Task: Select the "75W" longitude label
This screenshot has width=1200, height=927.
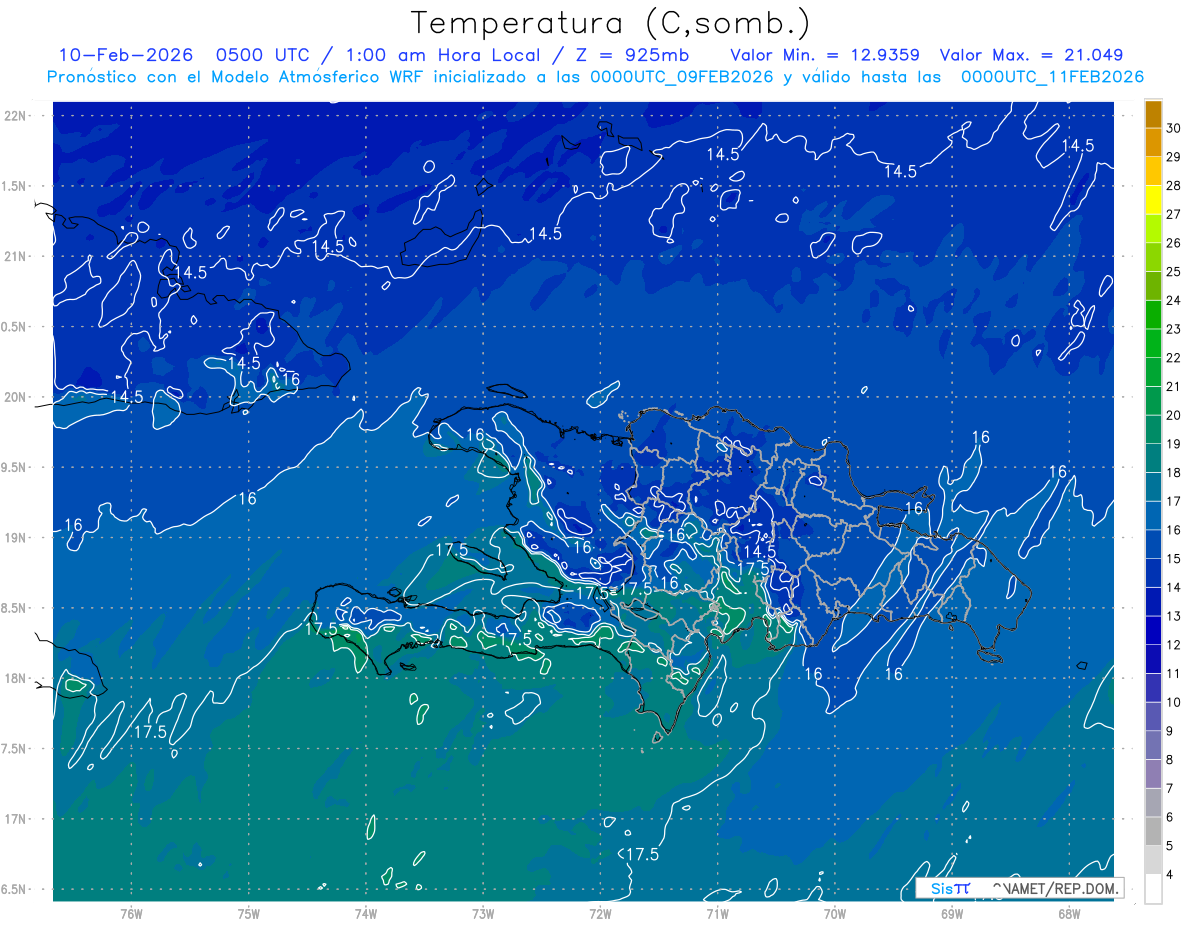Action: 249,914
